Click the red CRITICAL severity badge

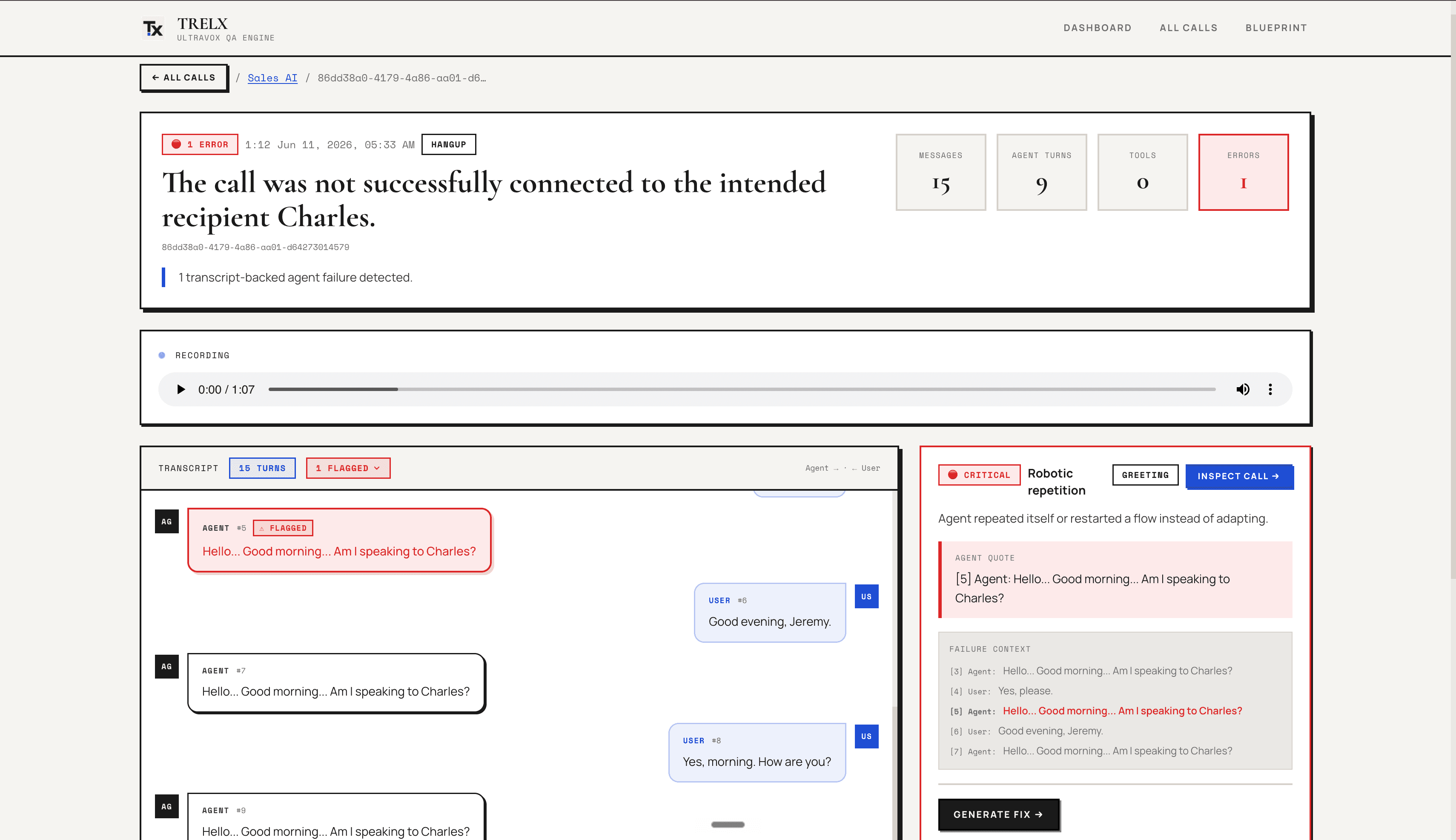[x=979, y=475]
